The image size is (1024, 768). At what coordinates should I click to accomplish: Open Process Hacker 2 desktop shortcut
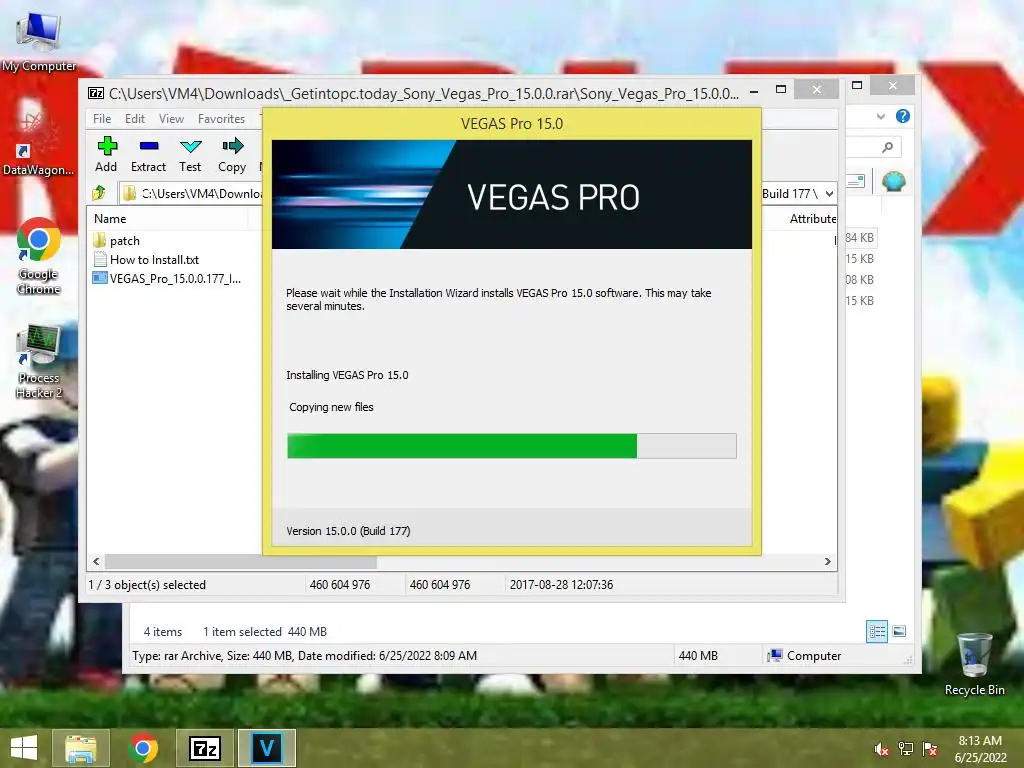click(39, 361)
